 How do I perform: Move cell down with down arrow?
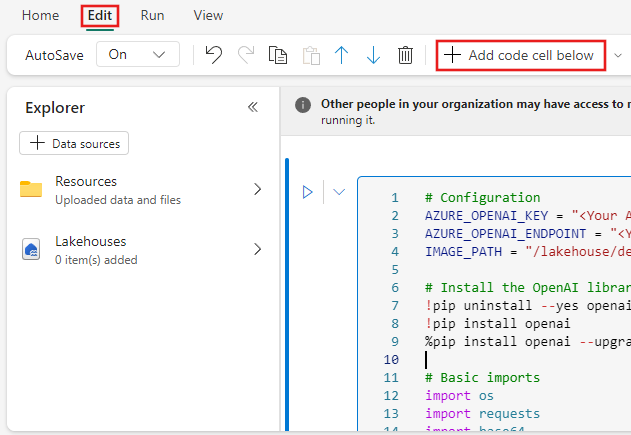373,55
